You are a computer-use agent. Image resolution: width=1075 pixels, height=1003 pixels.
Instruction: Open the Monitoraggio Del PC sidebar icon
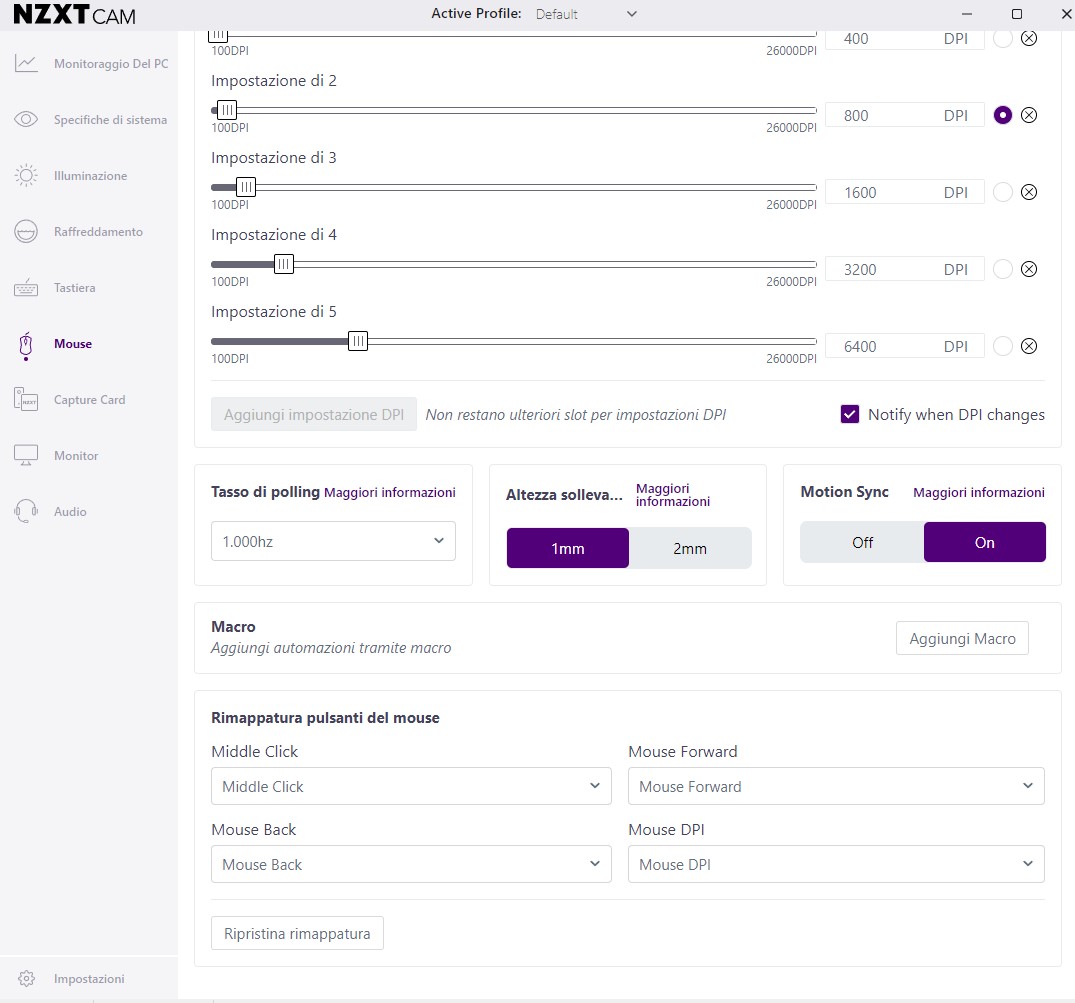pos(26,64)
